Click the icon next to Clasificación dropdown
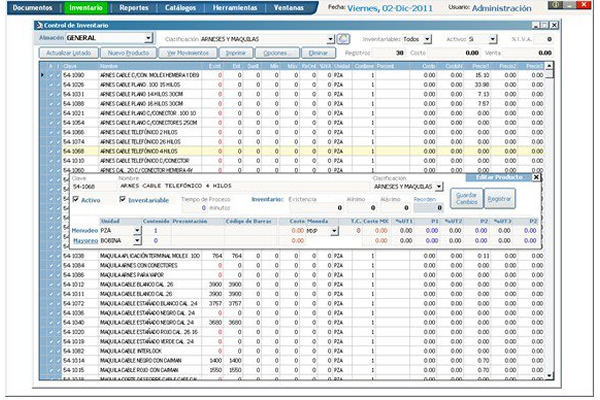 tap(342, 39)
